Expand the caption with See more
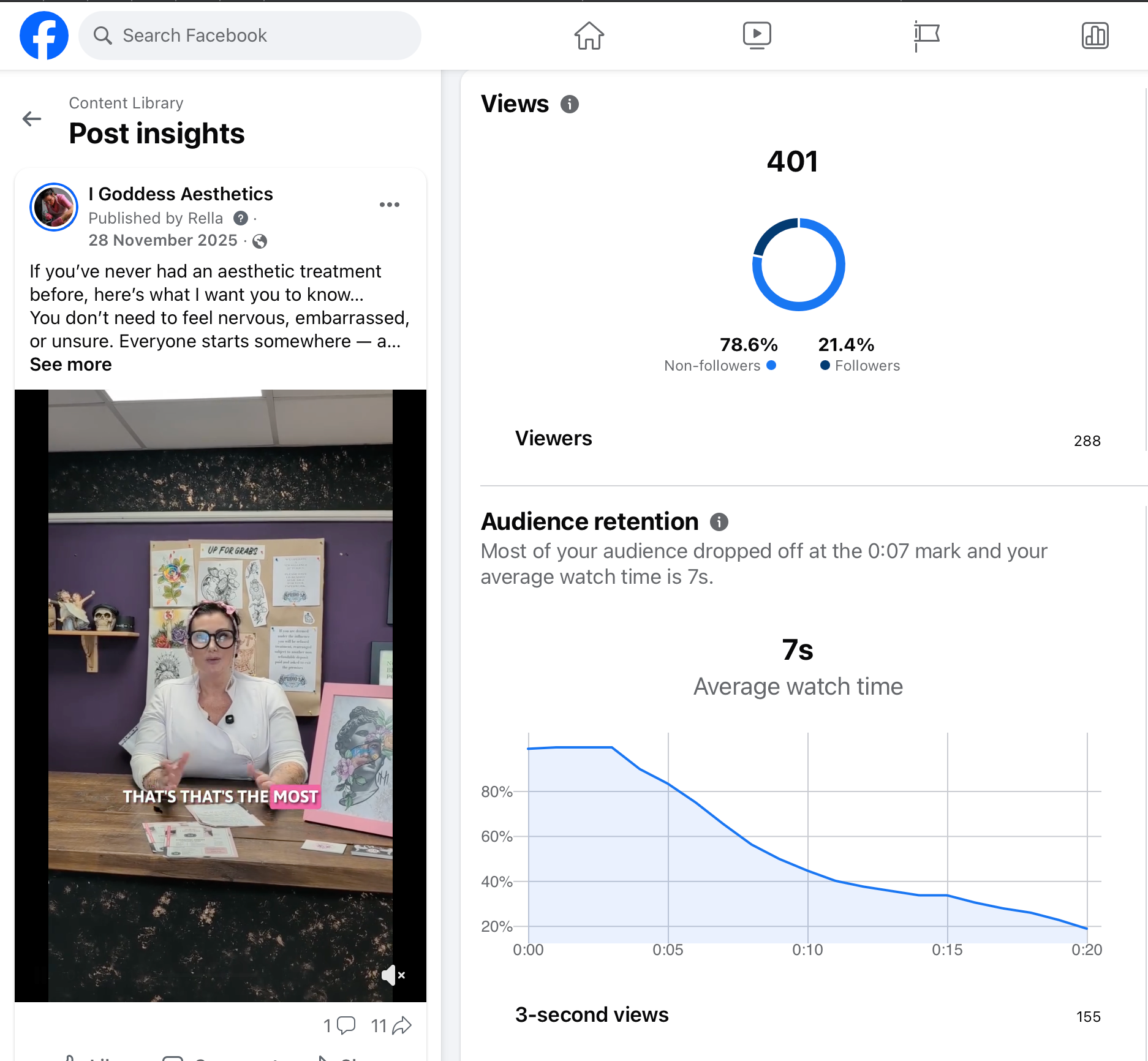The image size is (1148, 1061). [x=70, y=364]
